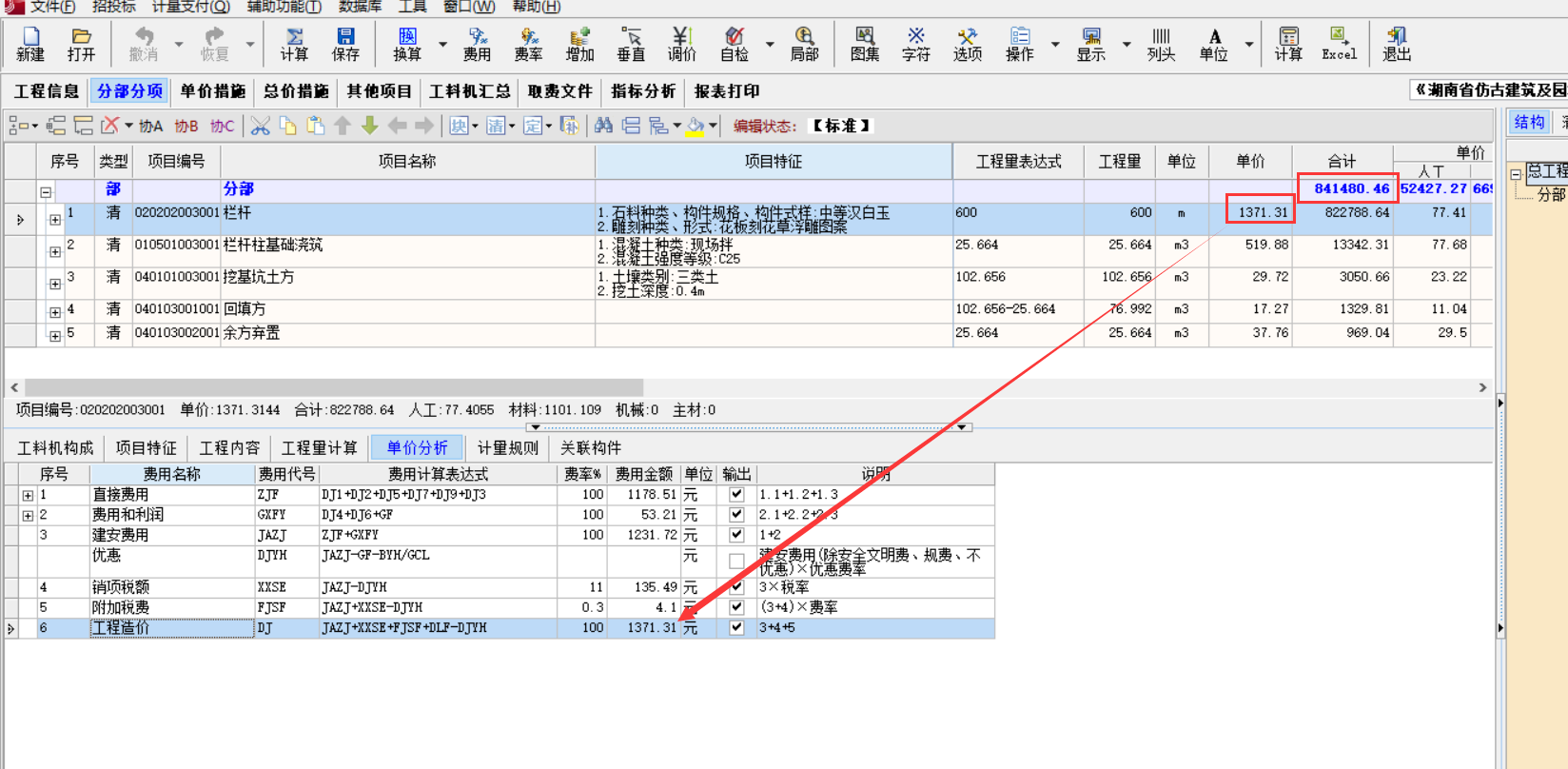
Task: Open the 图集 atlas tool
Action: [865, 45]
